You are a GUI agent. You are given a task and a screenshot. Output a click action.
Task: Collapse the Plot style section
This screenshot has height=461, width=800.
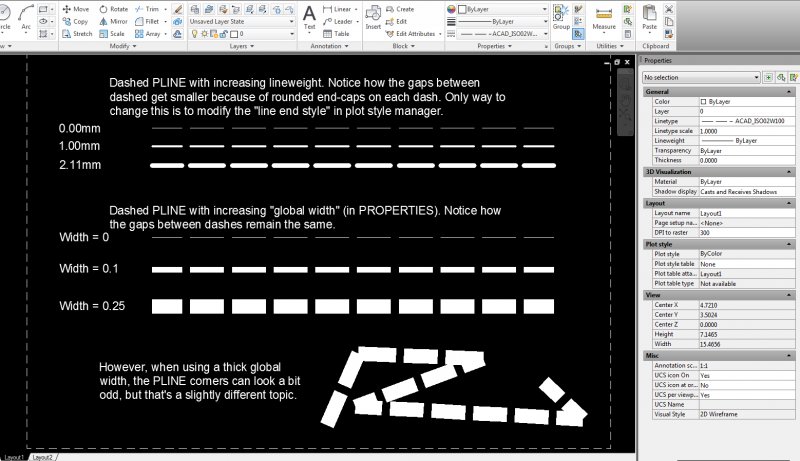789,244
